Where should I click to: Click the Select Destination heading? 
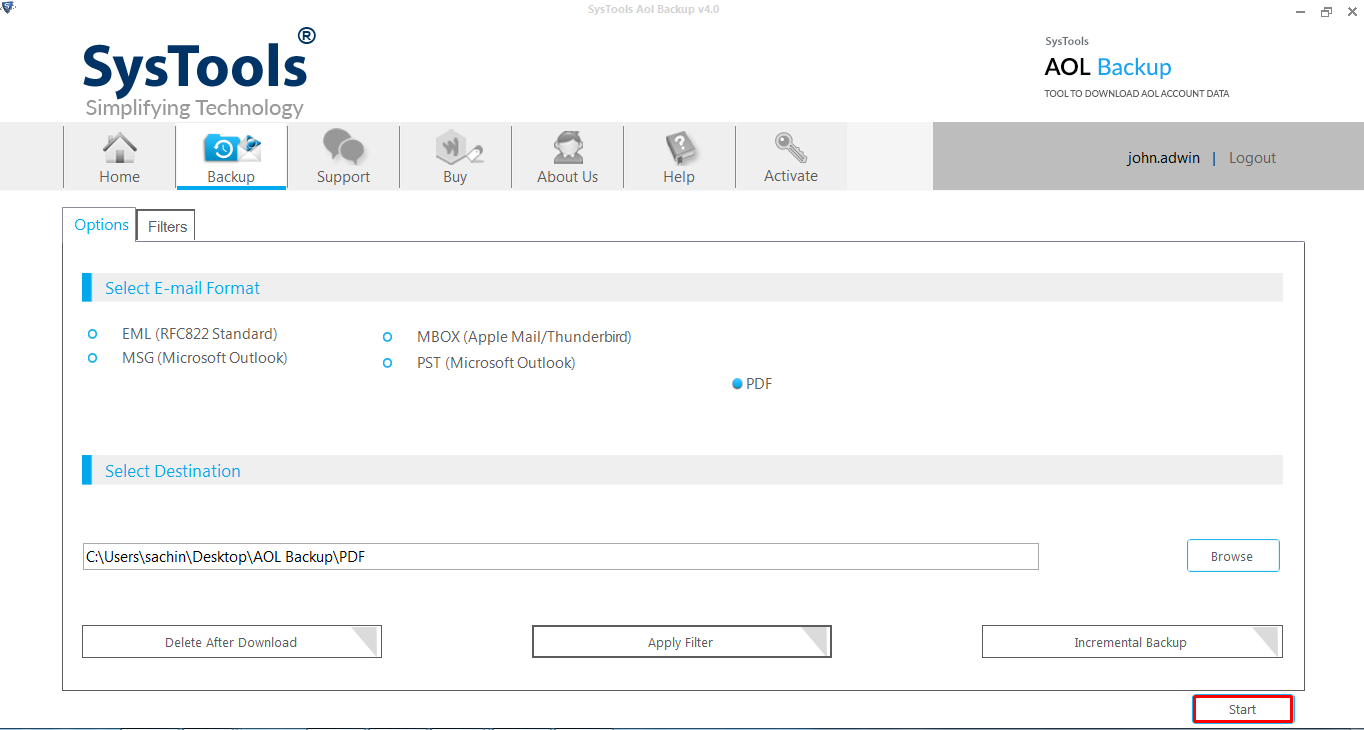tap(173, 471)
